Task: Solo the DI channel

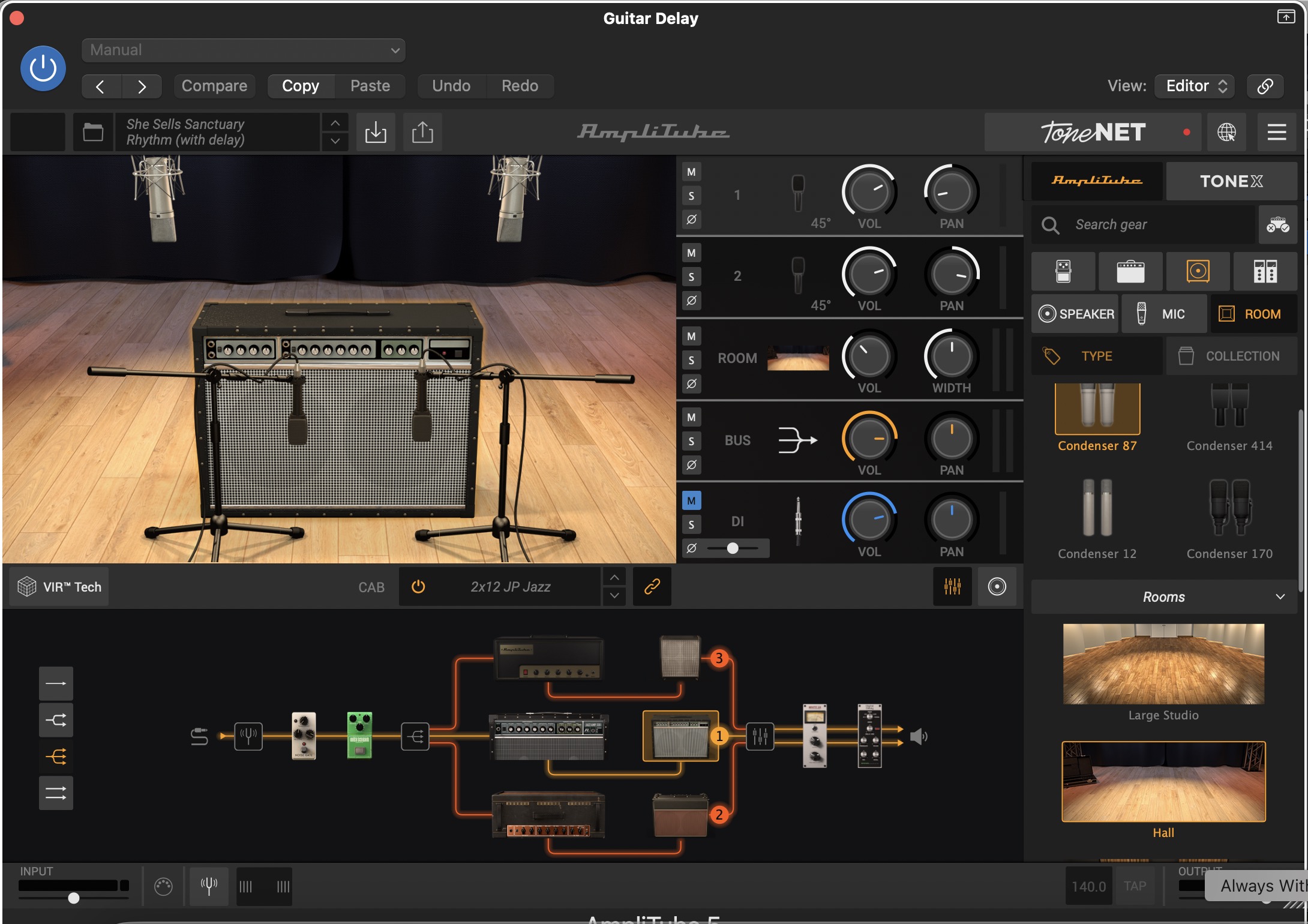Action: tap(691, 524)
